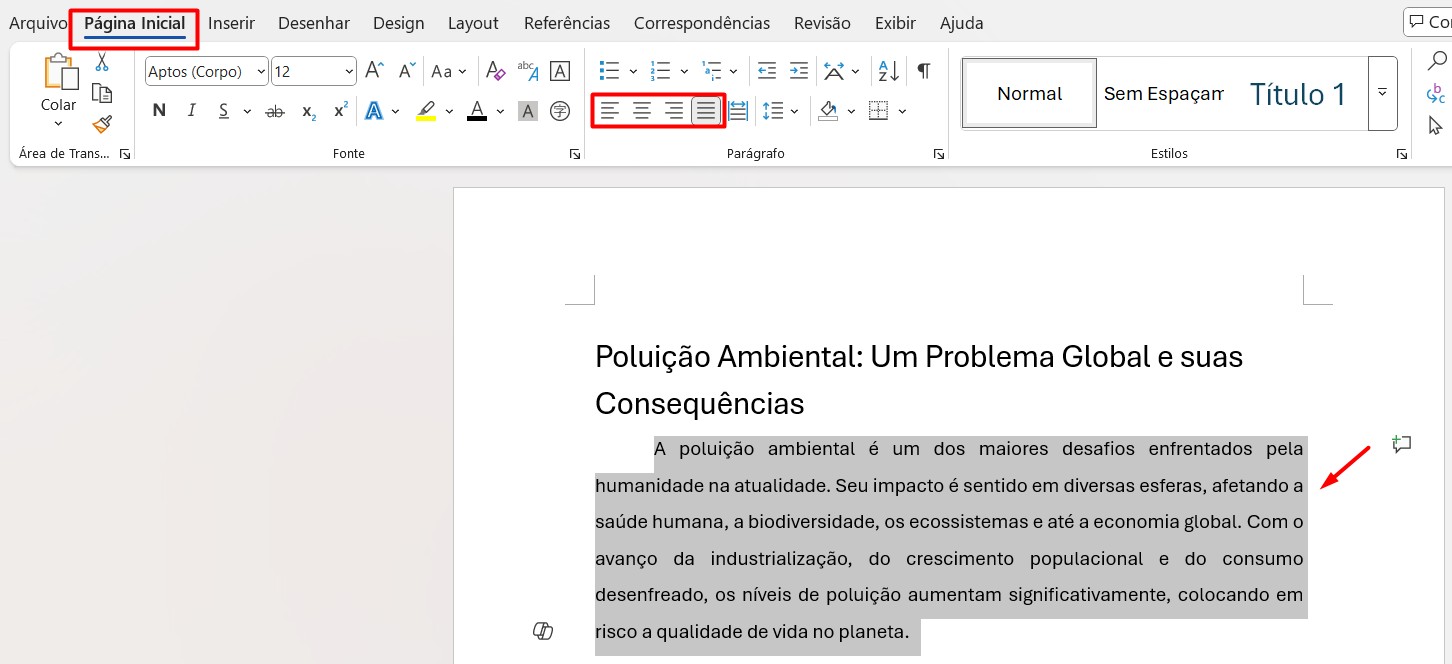This screenshot has width=1452, height=664.
Task: Open the Aa change case dropdown
Action: [449, 71]
